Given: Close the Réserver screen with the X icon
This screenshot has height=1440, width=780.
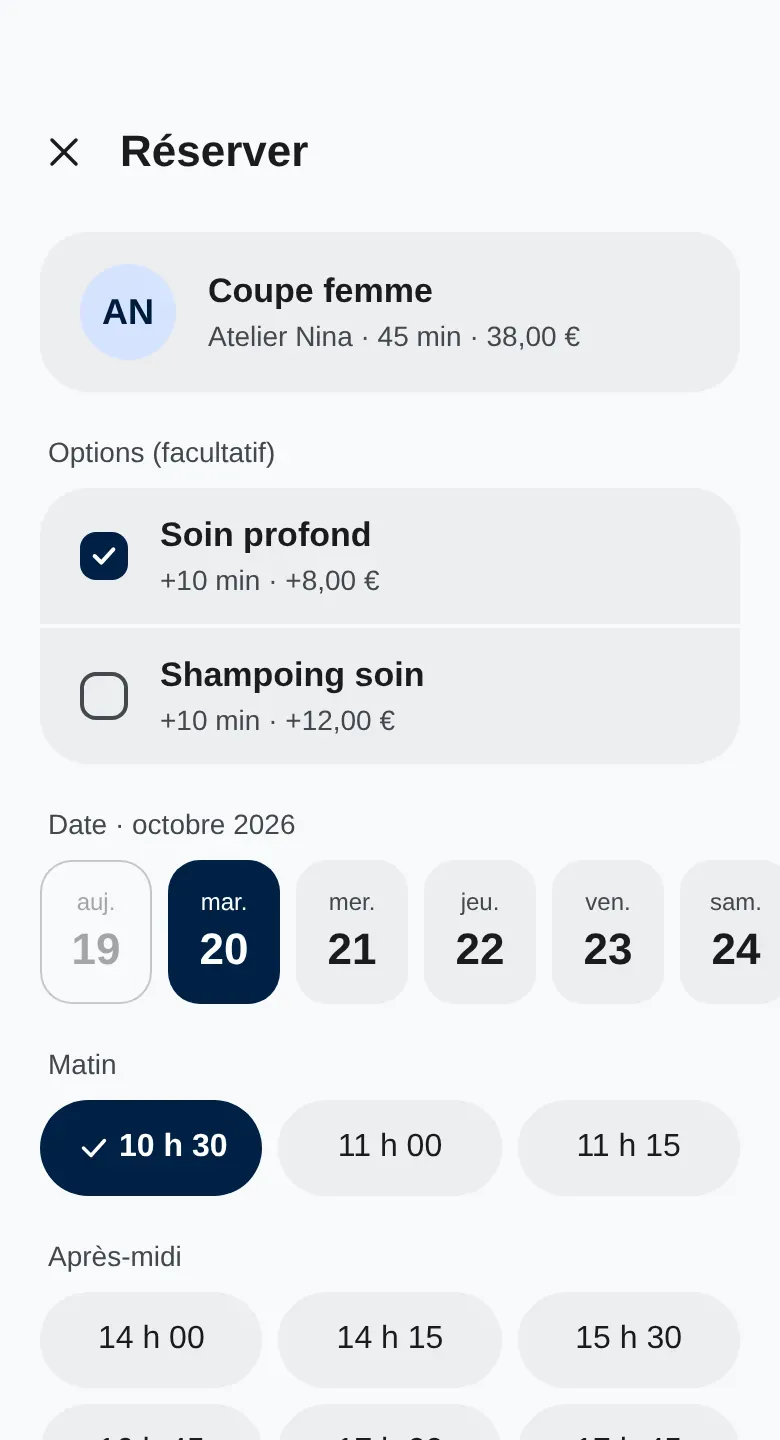Looking at the screenshot, I should coord(64,152).
